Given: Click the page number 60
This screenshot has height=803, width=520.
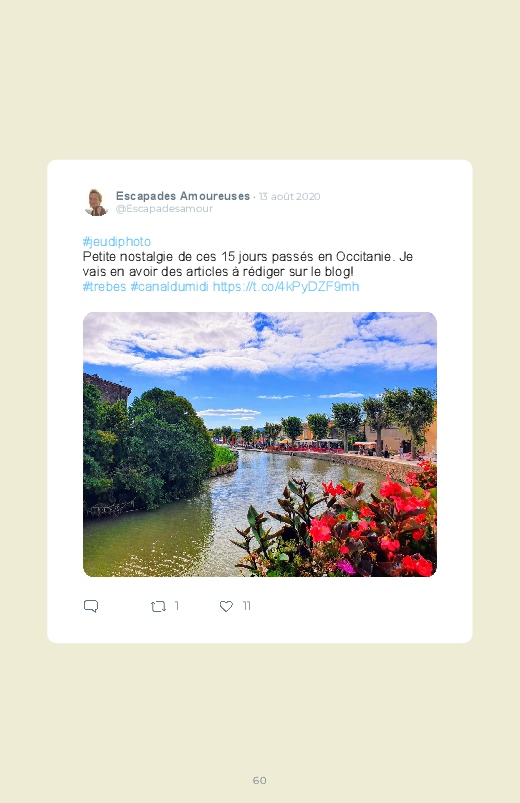Looking at the screenshot, I should [x=260, y=780].
